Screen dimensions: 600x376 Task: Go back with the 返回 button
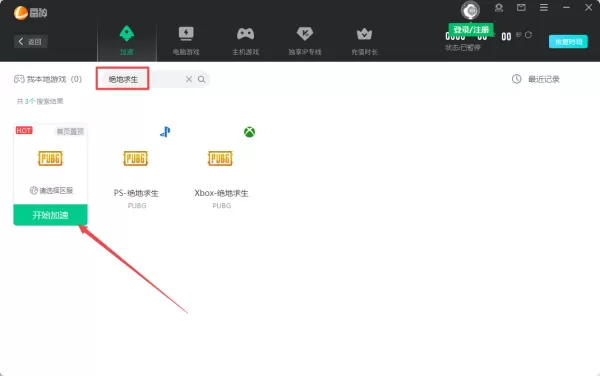pos(31,41)
